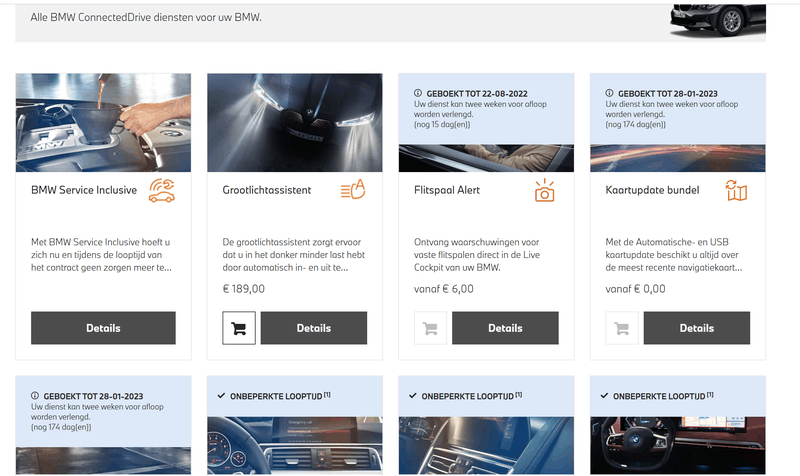Click the Grootlichtassistent headlights photo
The image size is (800, 476).
pos(294,122)
